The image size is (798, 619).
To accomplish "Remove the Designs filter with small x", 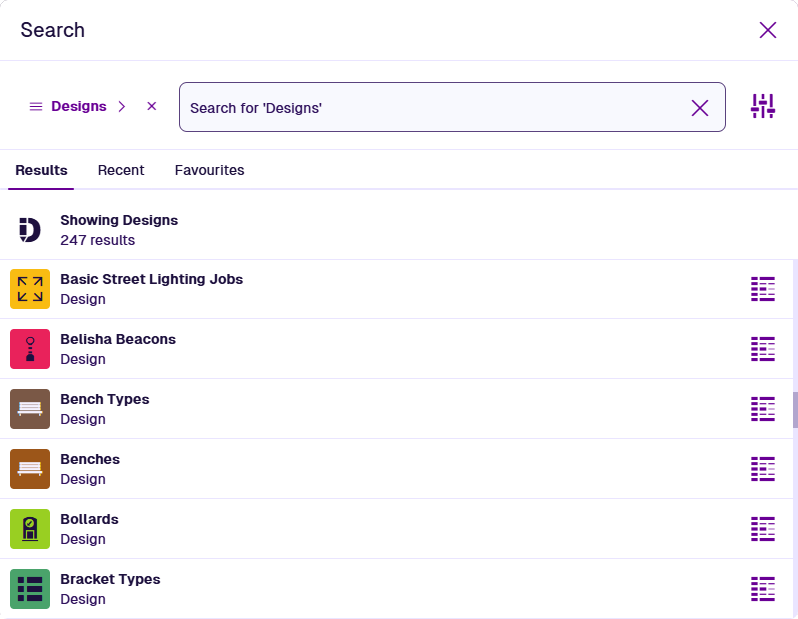I will (x=152, y=107).
